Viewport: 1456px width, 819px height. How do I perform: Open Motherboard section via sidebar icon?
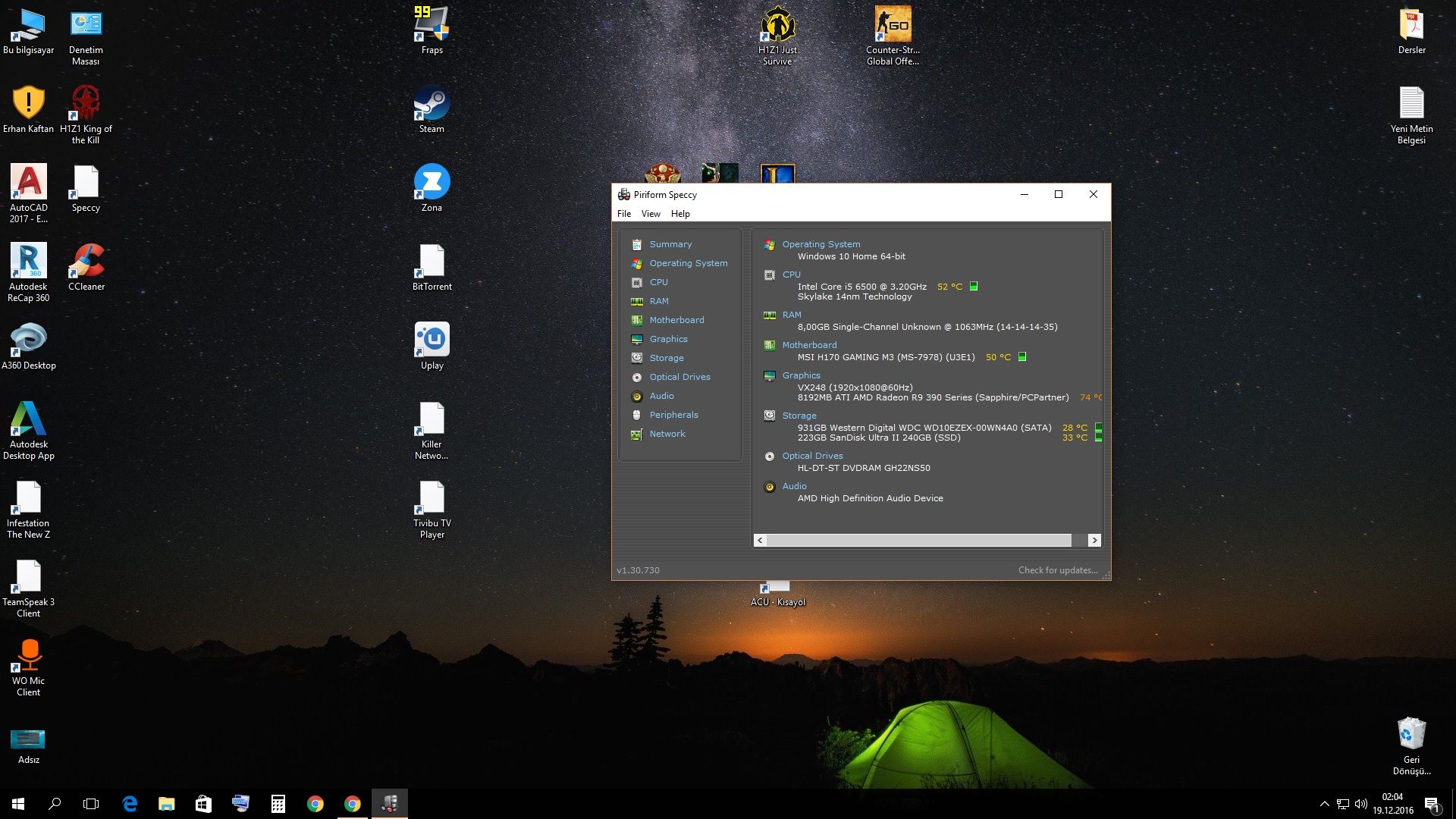(x=637, y=320)
